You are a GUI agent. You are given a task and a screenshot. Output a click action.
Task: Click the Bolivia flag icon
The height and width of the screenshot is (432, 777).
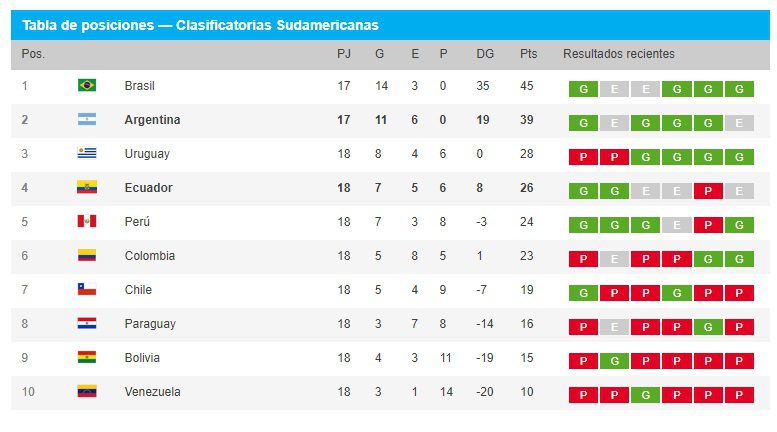[x=87, y=358]
